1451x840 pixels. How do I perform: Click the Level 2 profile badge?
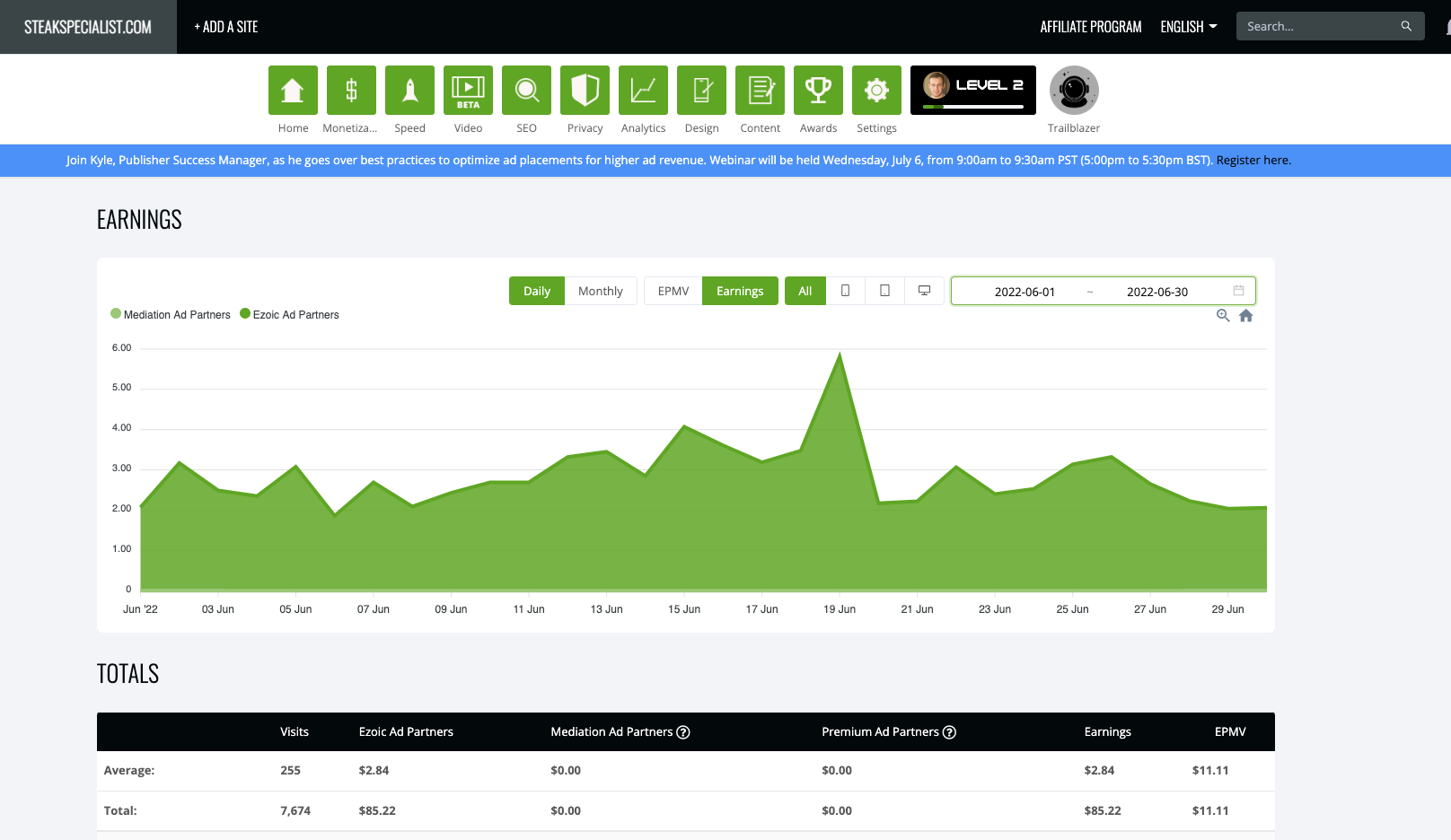pyautogui.click(x=973, y=90)
